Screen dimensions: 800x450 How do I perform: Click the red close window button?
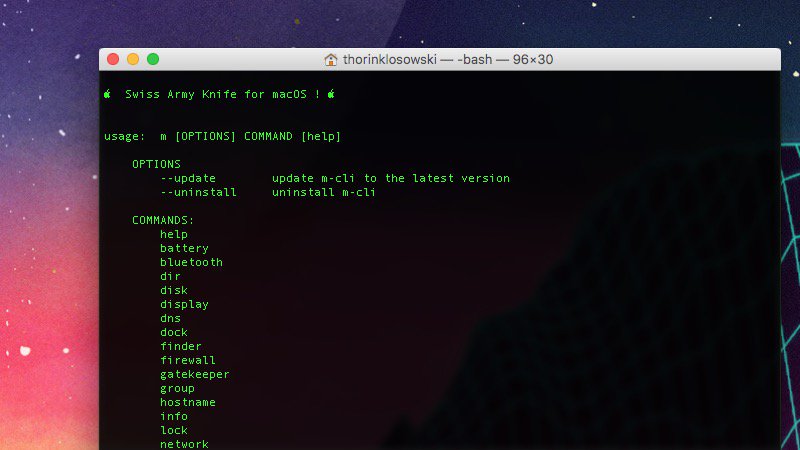coord(113,59)
